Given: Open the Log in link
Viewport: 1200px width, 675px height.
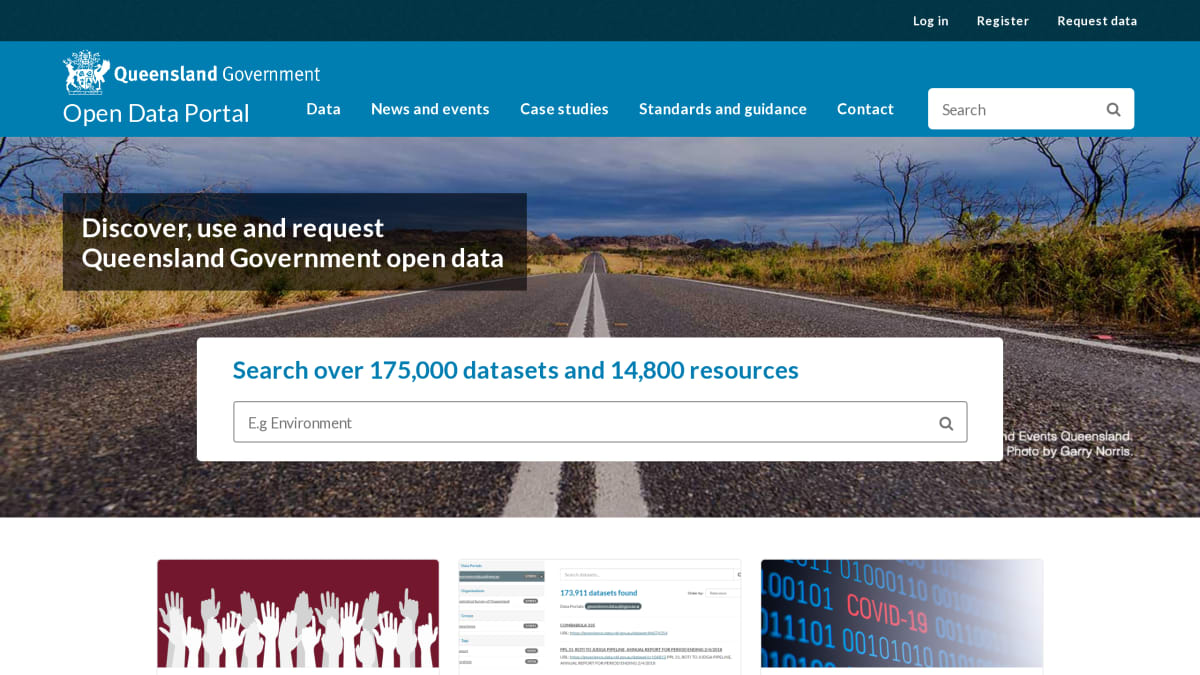Looking at the screenshot, I should (930, 21).
